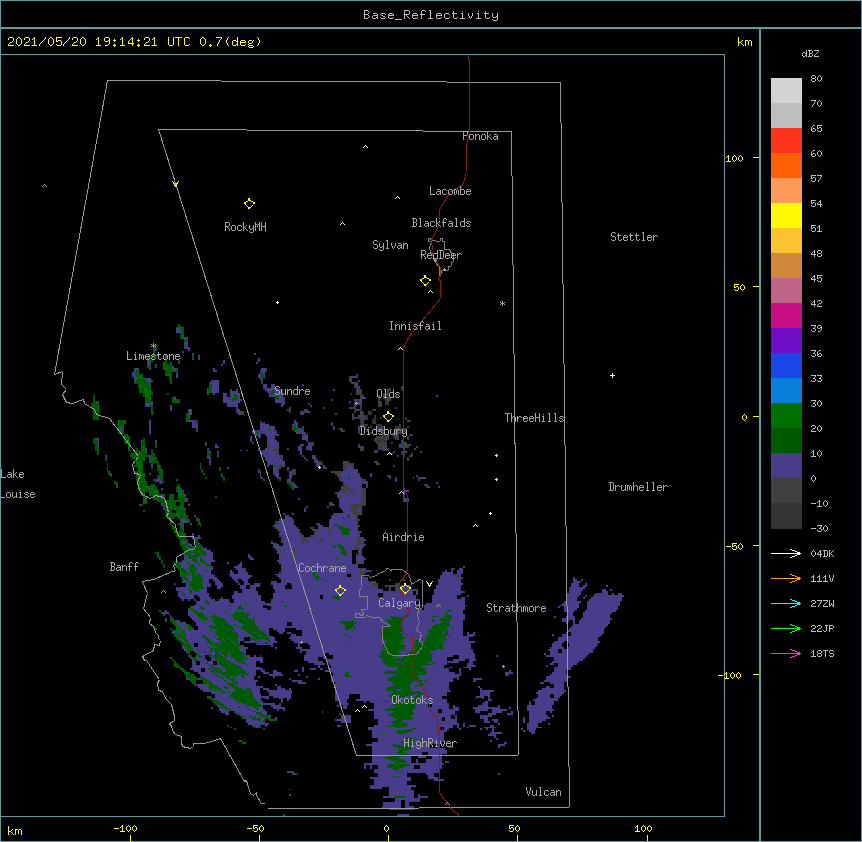Click the Banff label
Viewport: 862px width, 842px height.
click(124, 567)
